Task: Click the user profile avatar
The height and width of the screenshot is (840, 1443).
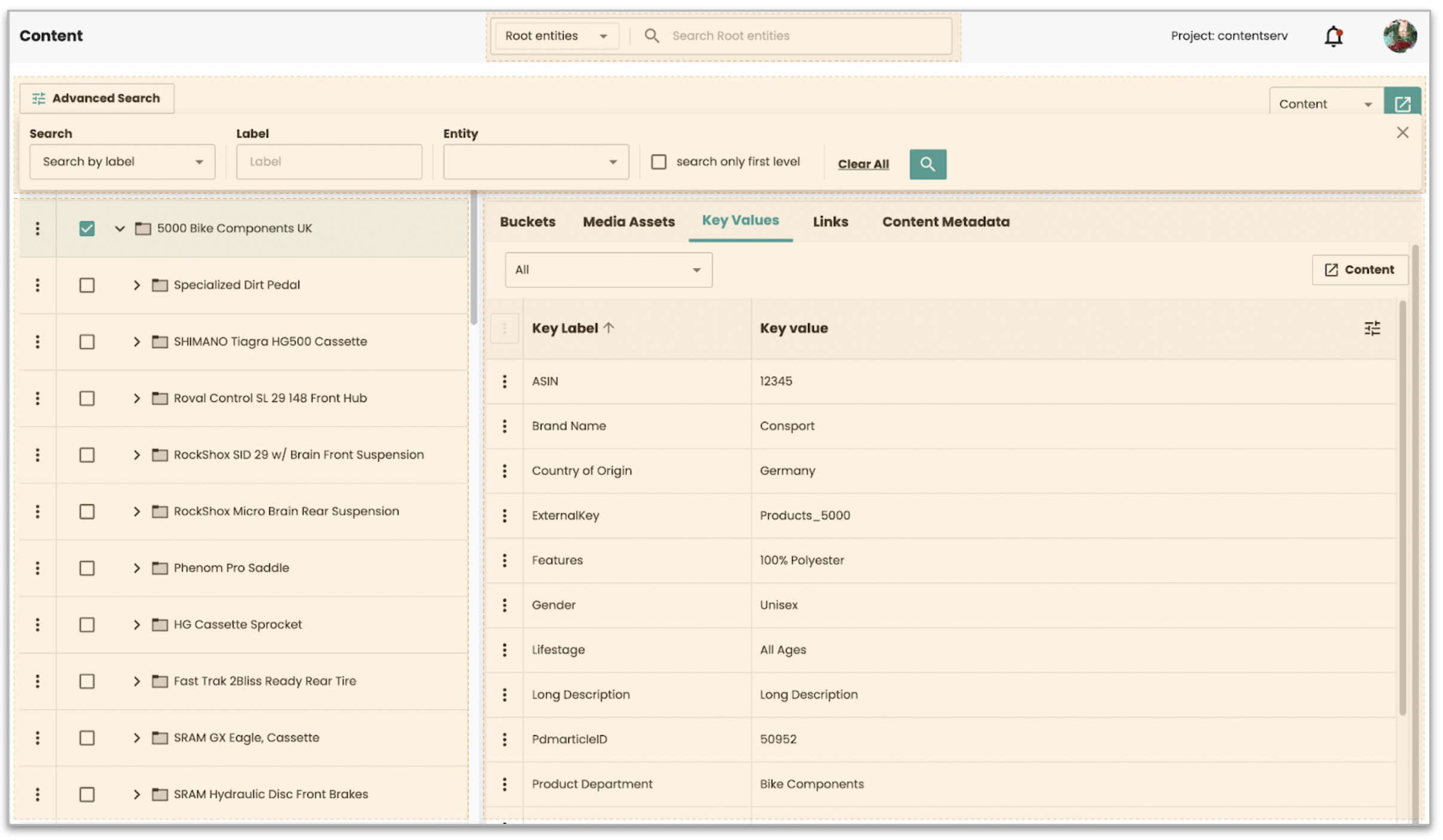Action: 1399,36
